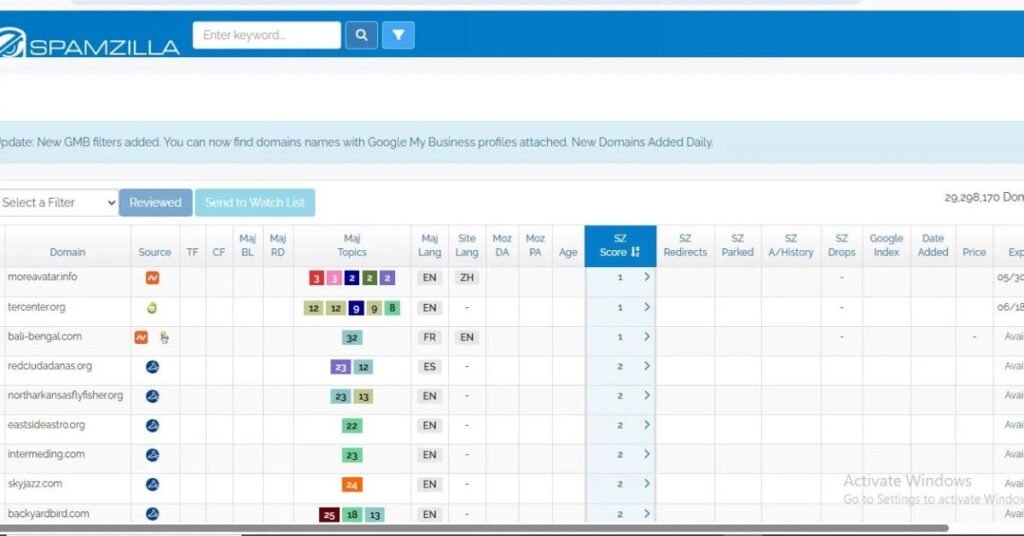1024x536 pixels.
Task: Sort by the SZ A/History column header
Action: [791, 245]
